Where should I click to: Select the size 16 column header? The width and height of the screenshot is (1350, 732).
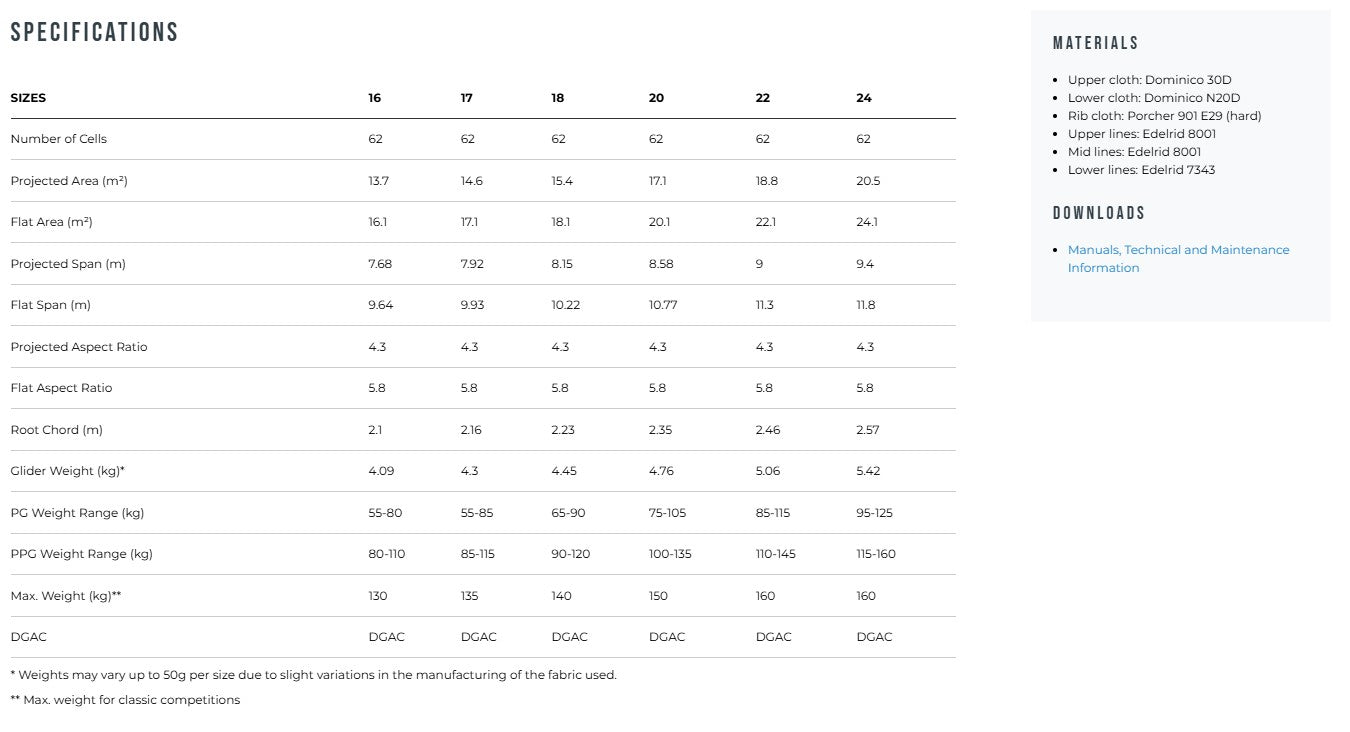(374, 98)
